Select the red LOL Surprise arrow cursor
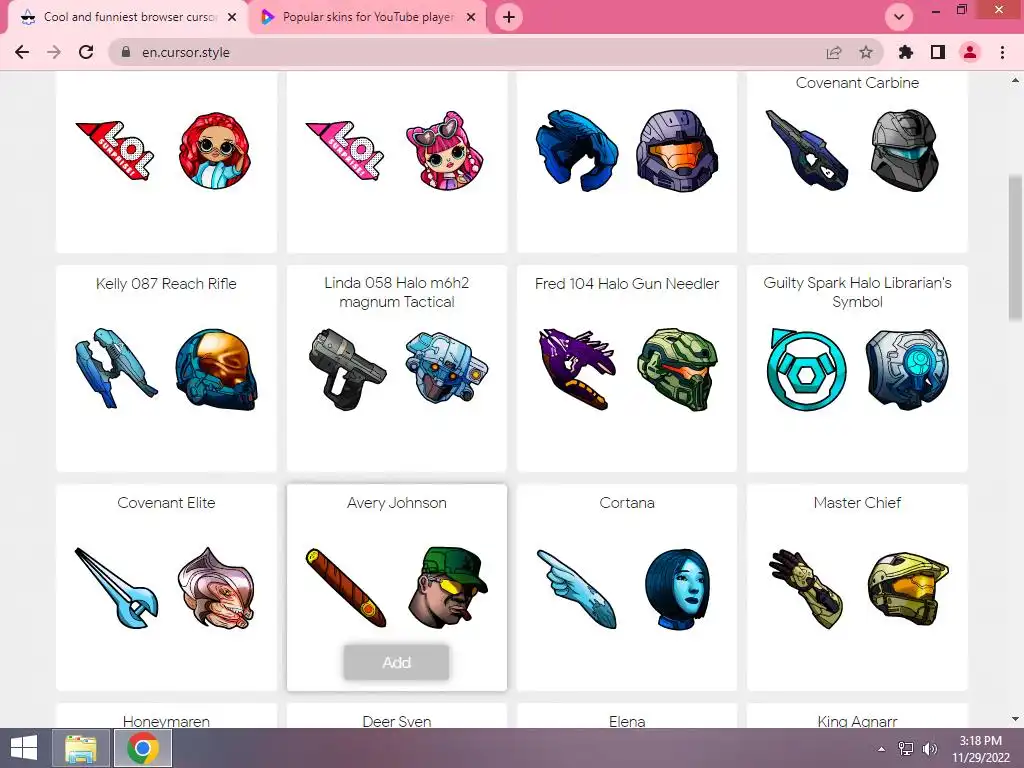Screen dimensions: 1024x768 click(x=116, y=150)
